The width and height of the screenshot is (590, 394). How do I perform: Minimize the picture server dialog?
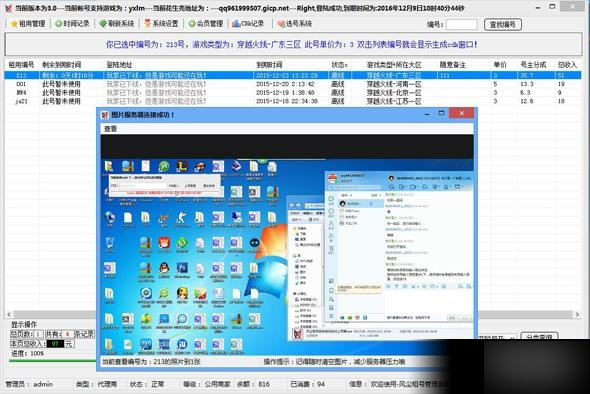click(427, 113)
